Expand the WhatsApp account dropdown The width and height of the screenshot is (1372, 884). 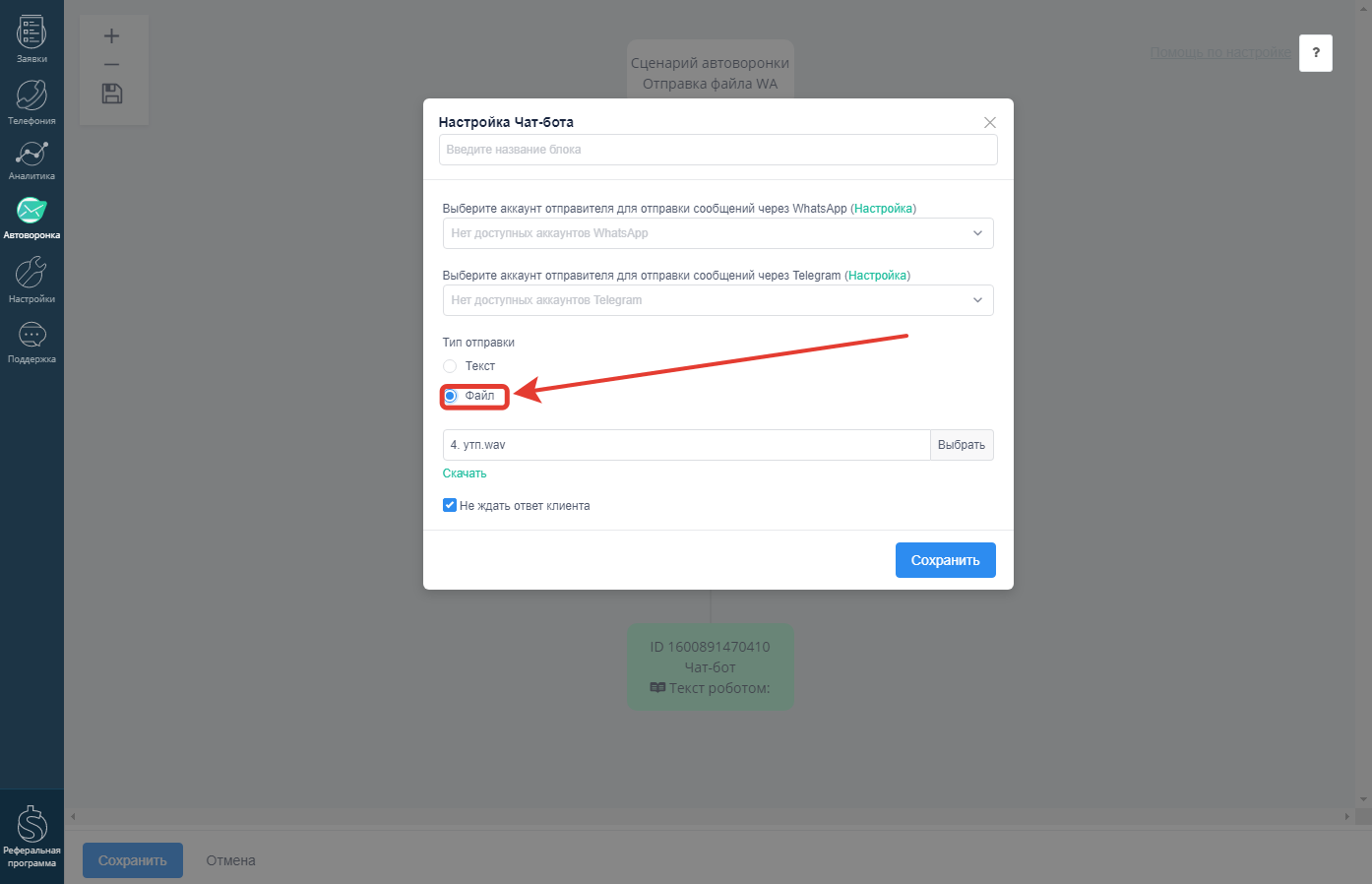717,233
